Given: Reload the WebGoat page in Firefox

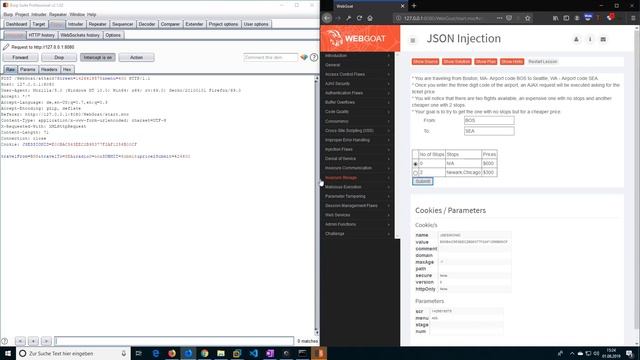Looking at the screenshot, I should tap(359, 18).
